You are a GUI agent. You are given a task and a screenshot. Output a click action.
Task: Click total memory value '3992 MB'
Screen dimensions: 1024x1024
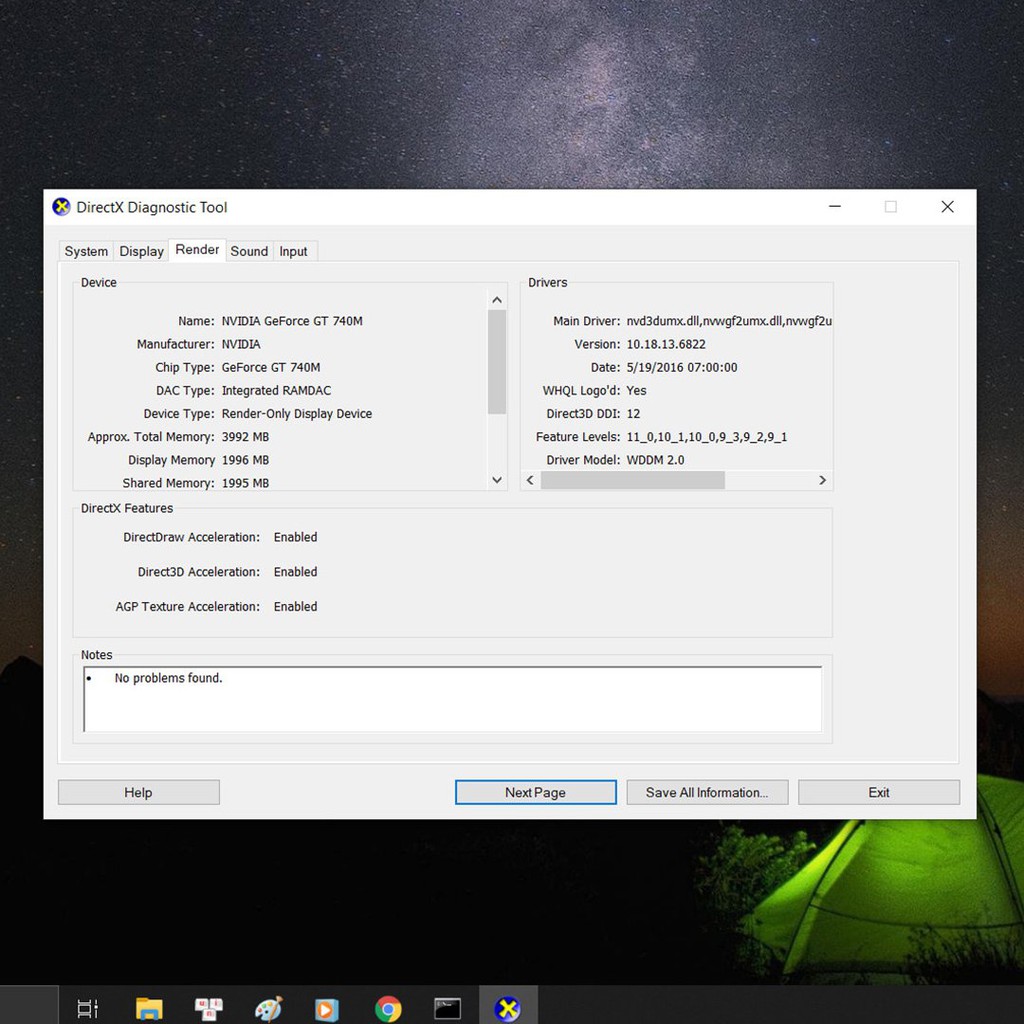click(x=246, y=437)
